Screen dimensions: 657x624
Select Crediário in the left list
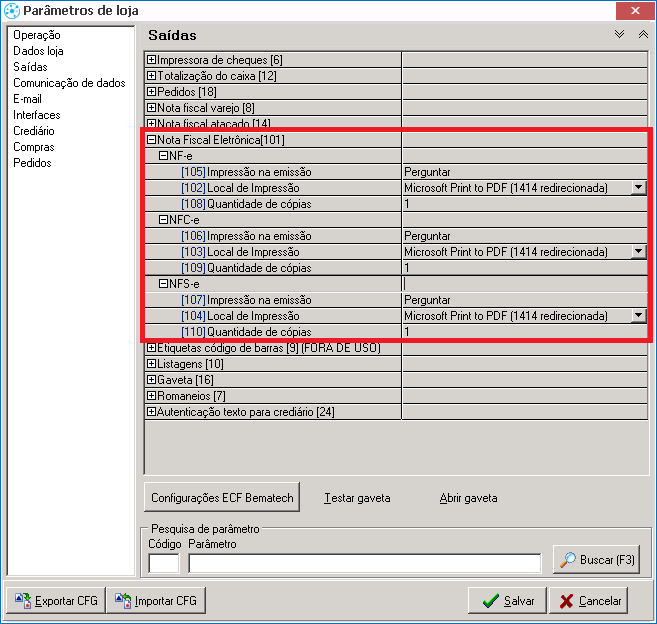(x=34, y=131)
